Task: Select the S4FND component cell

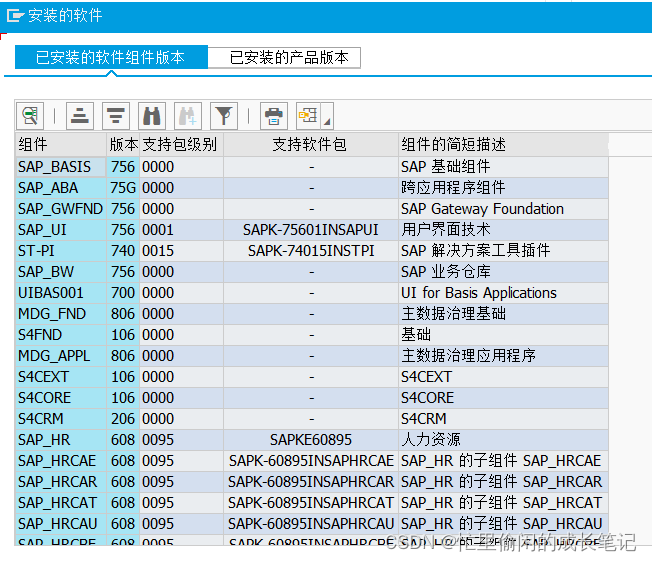Action: click(x=61, y=335)
